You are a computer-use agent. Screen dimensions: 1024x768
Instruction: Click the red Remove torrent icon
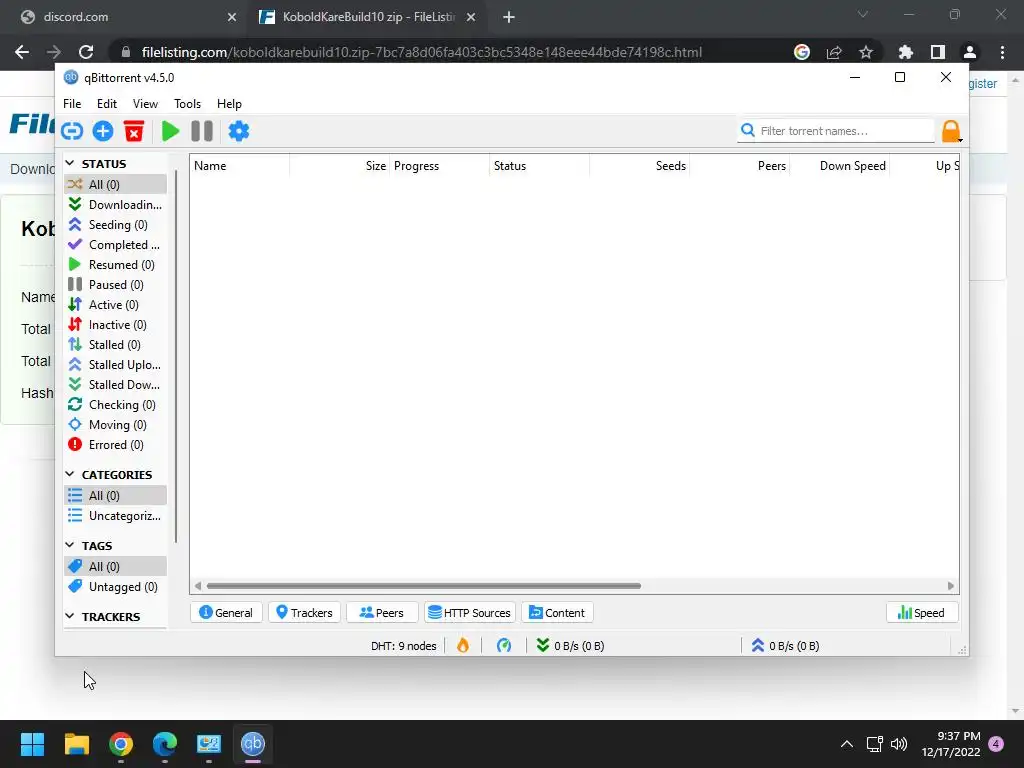134,131
